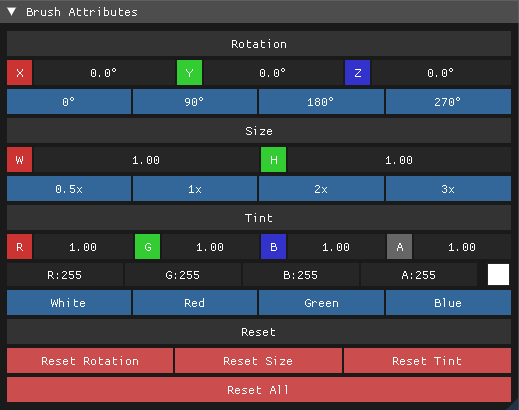
Task: Select the blue tint 1.00 field
Action: (336, 247)
